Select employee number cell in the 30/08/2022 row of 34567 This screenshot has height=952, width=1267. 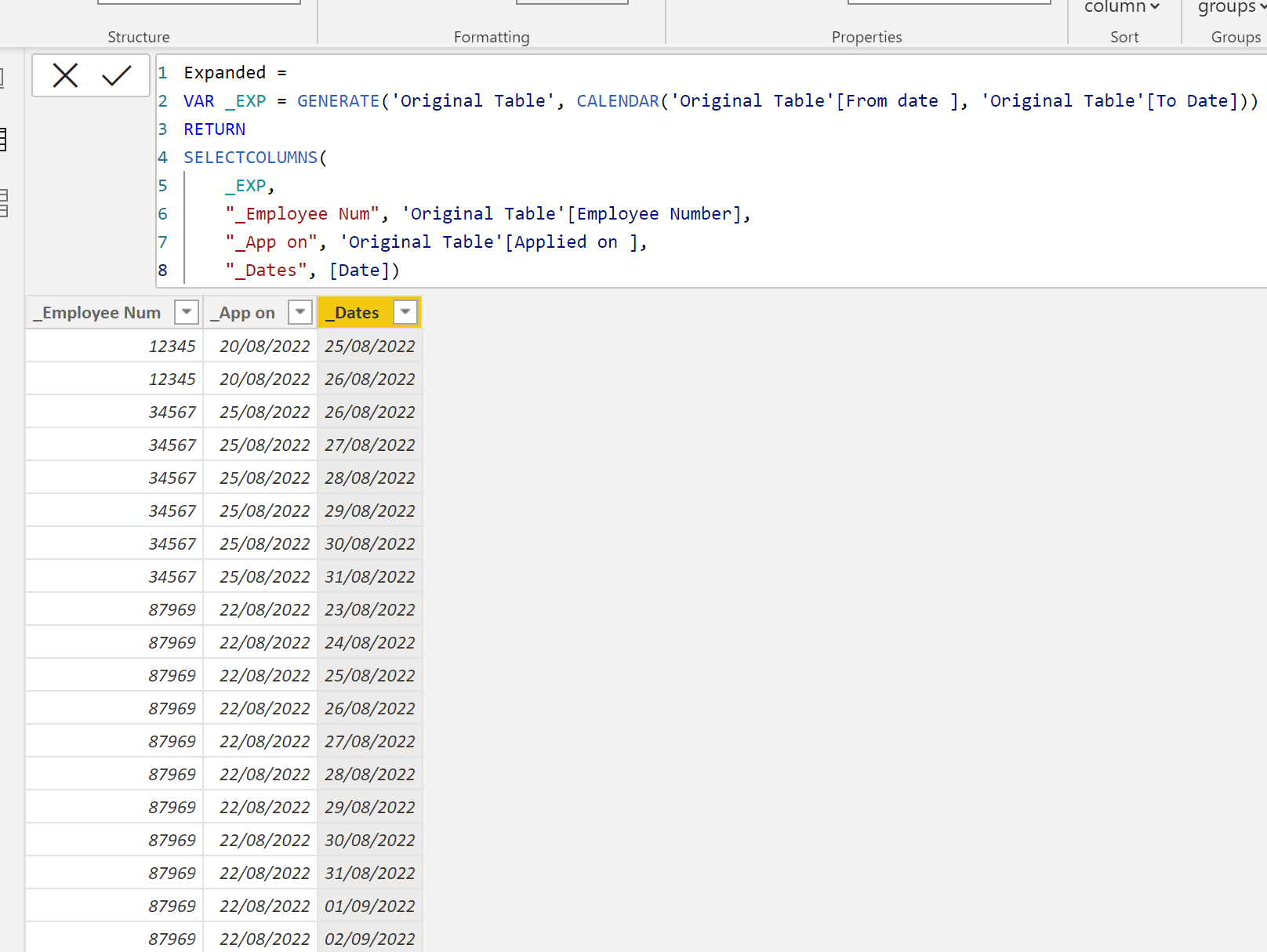click(x=114, y=543)
